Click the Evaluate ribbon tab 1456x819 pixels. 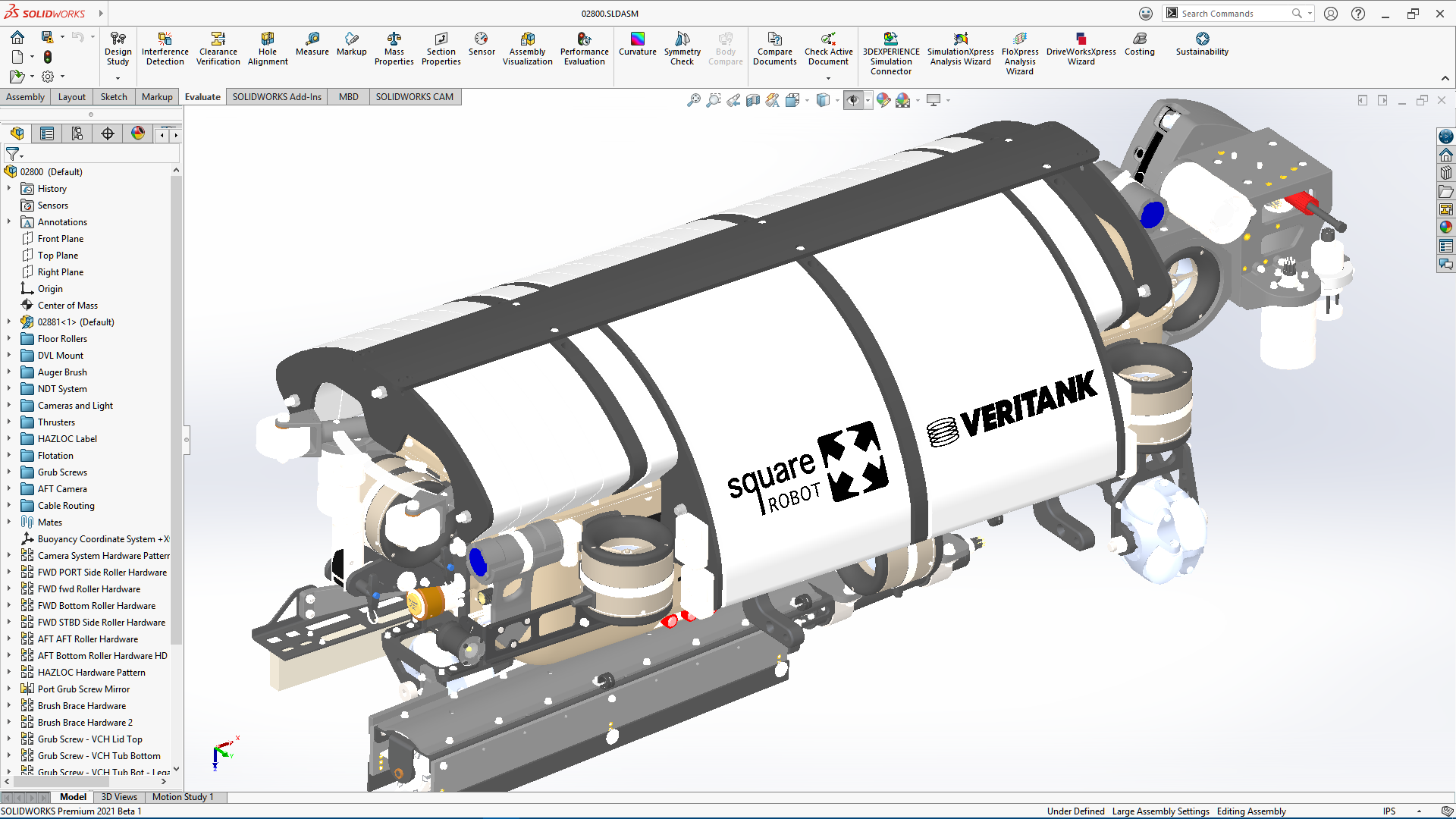pos(201,96)
